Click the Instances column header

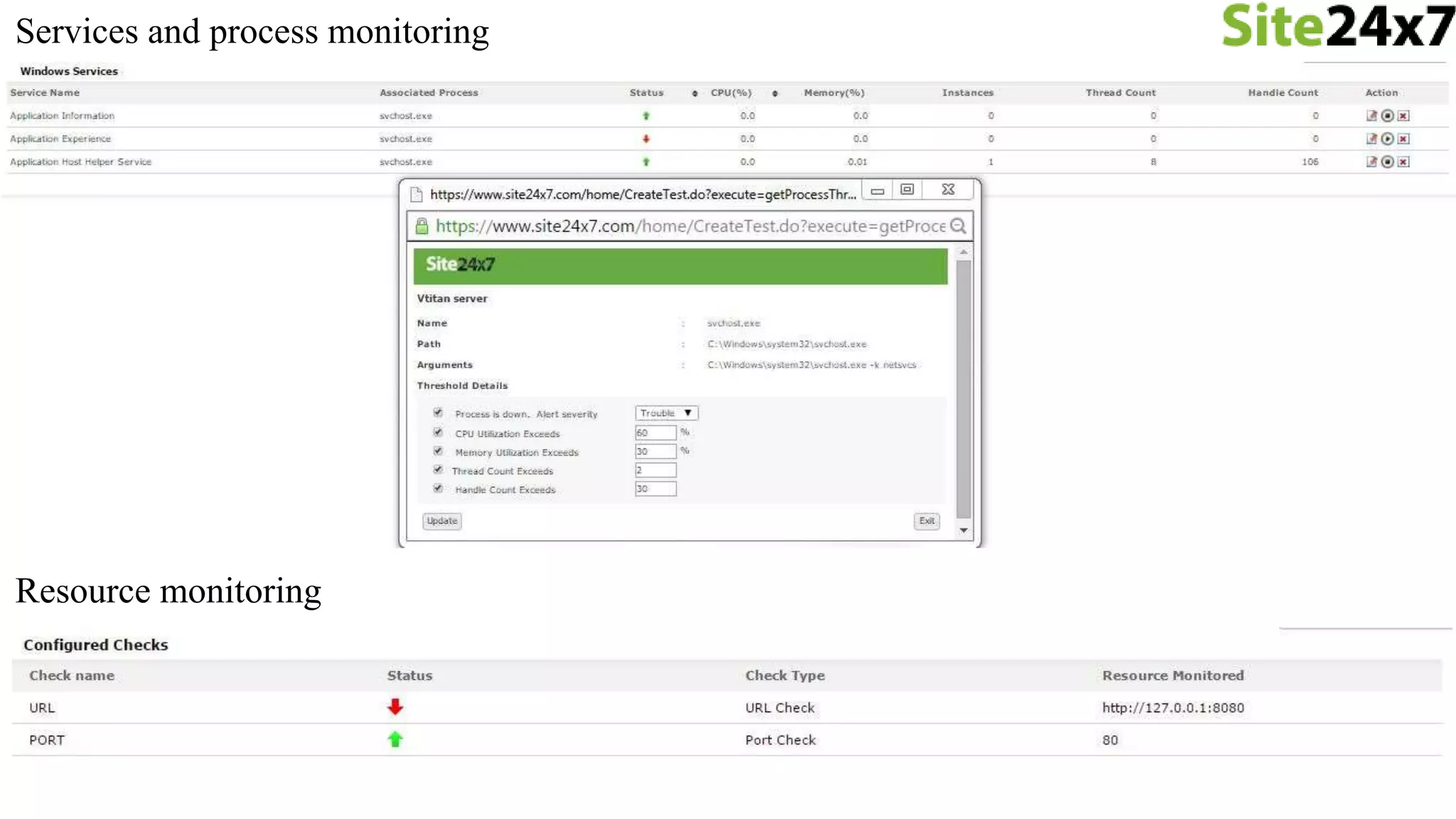[x=968, y=93]
